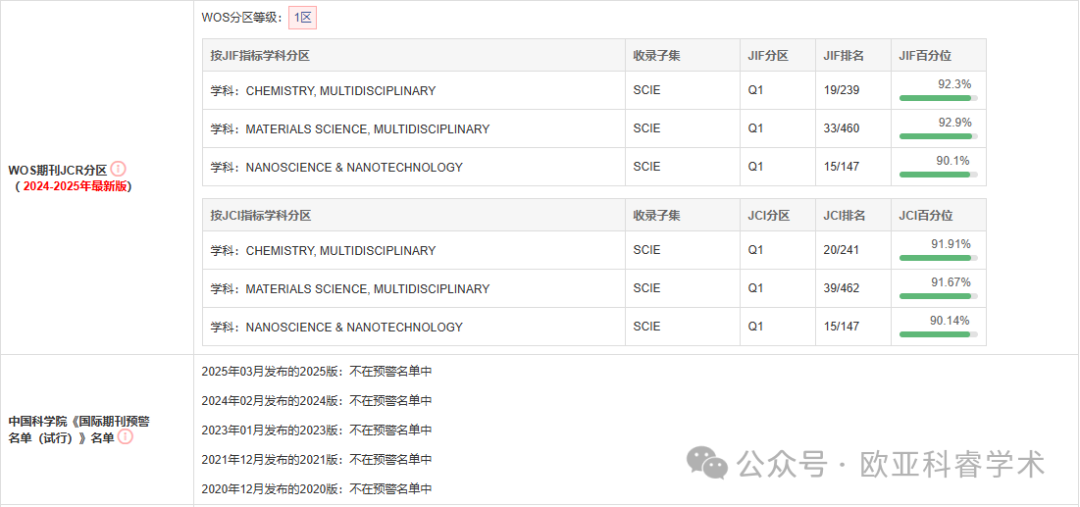Click the 2020年12月发布的2020版 warning list entry

click(317, 489)
